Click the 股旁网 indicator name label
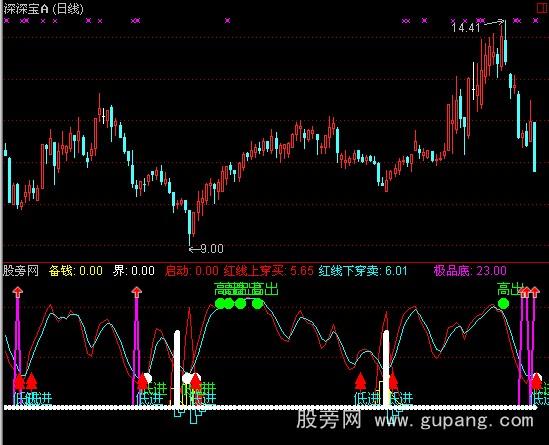Image resolution: width=549 pixels, height=445 pixels. tap(21, 271)
